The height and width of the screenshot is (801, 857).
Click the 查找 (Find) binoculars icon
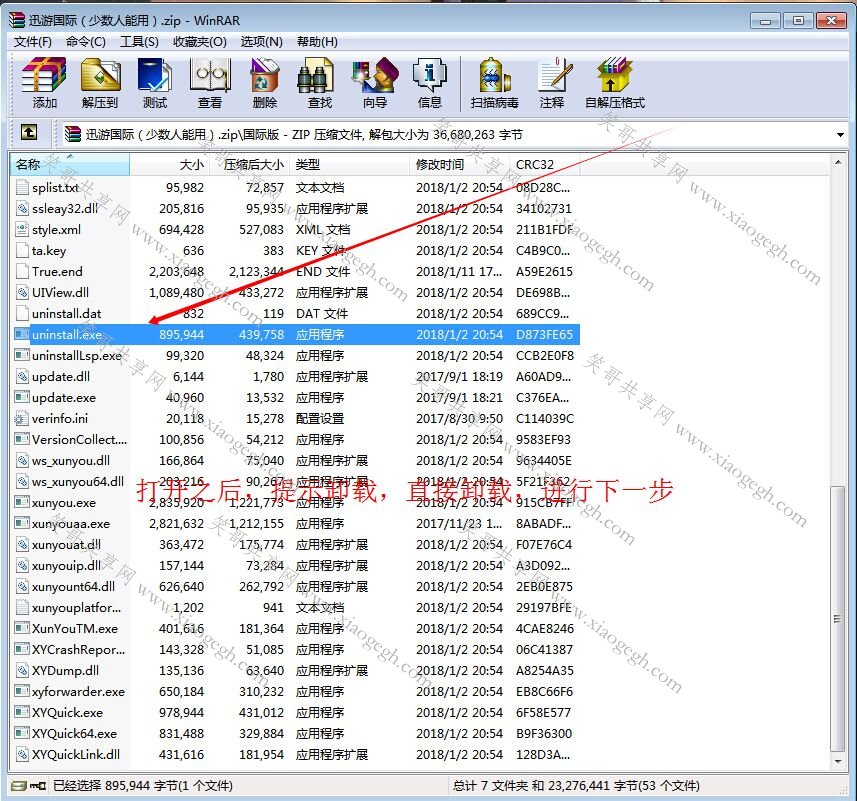pyautogui.click(x=320, y=83)
